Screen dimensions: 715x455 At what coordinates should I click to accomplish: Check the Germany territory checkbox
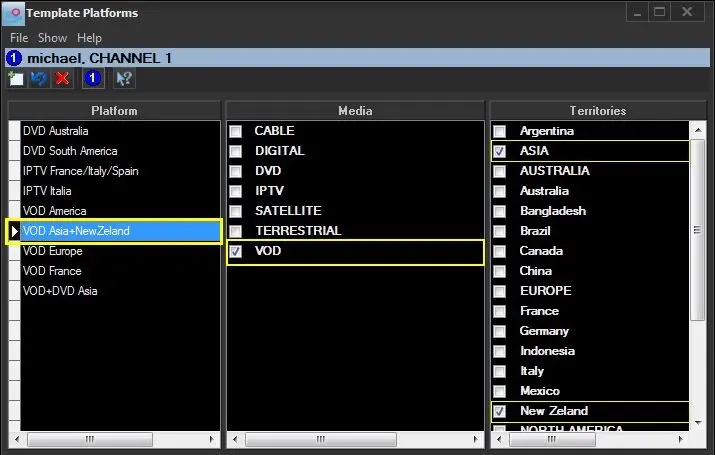[499, 331]
